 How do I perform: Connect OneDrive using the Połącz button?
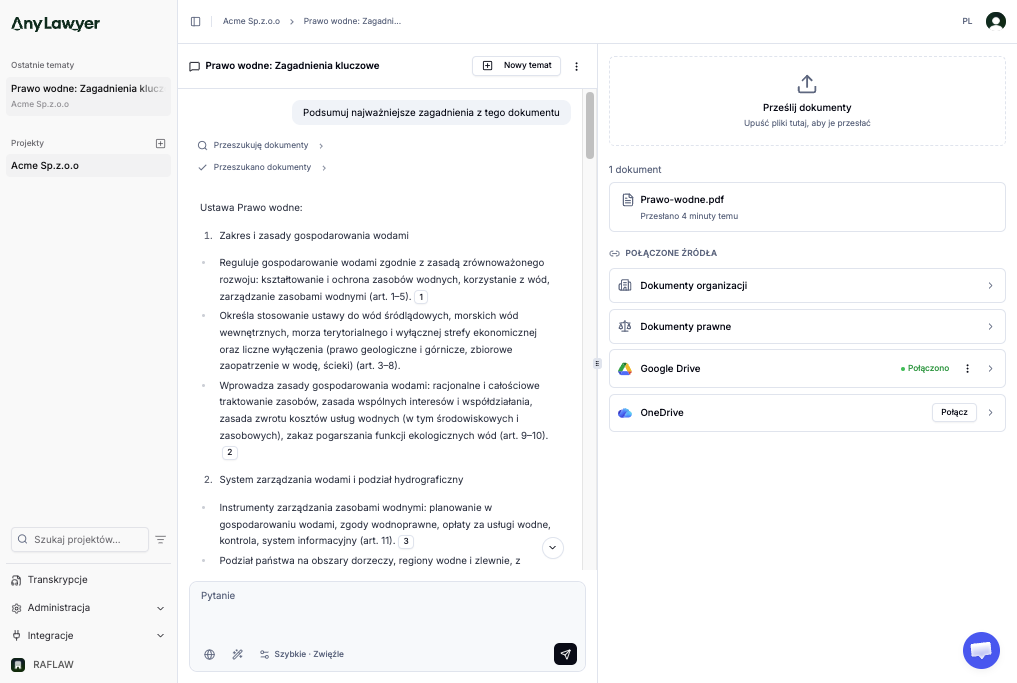pyautogui.click(x=954, y=412)
